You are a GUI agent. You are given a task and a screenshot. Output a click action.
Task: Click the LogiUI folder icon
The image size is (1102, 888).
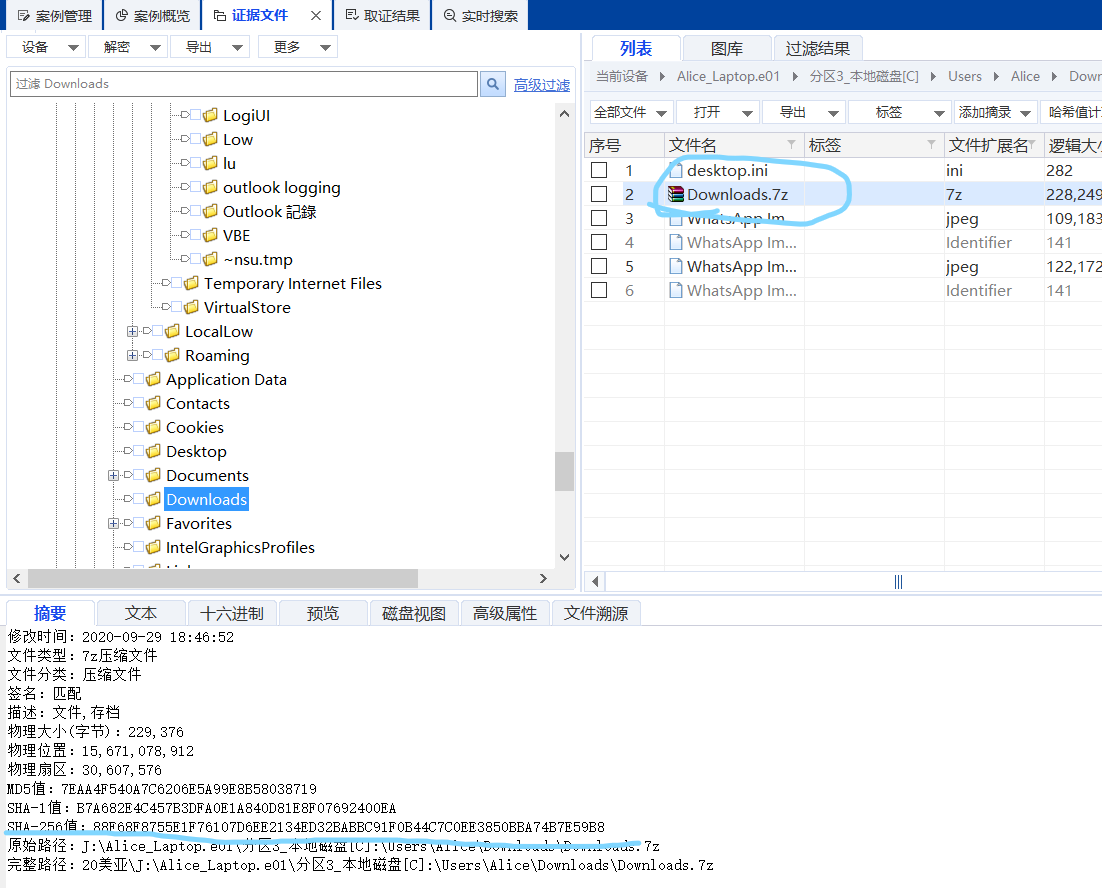pyautogui.click(x=210, y=115)
